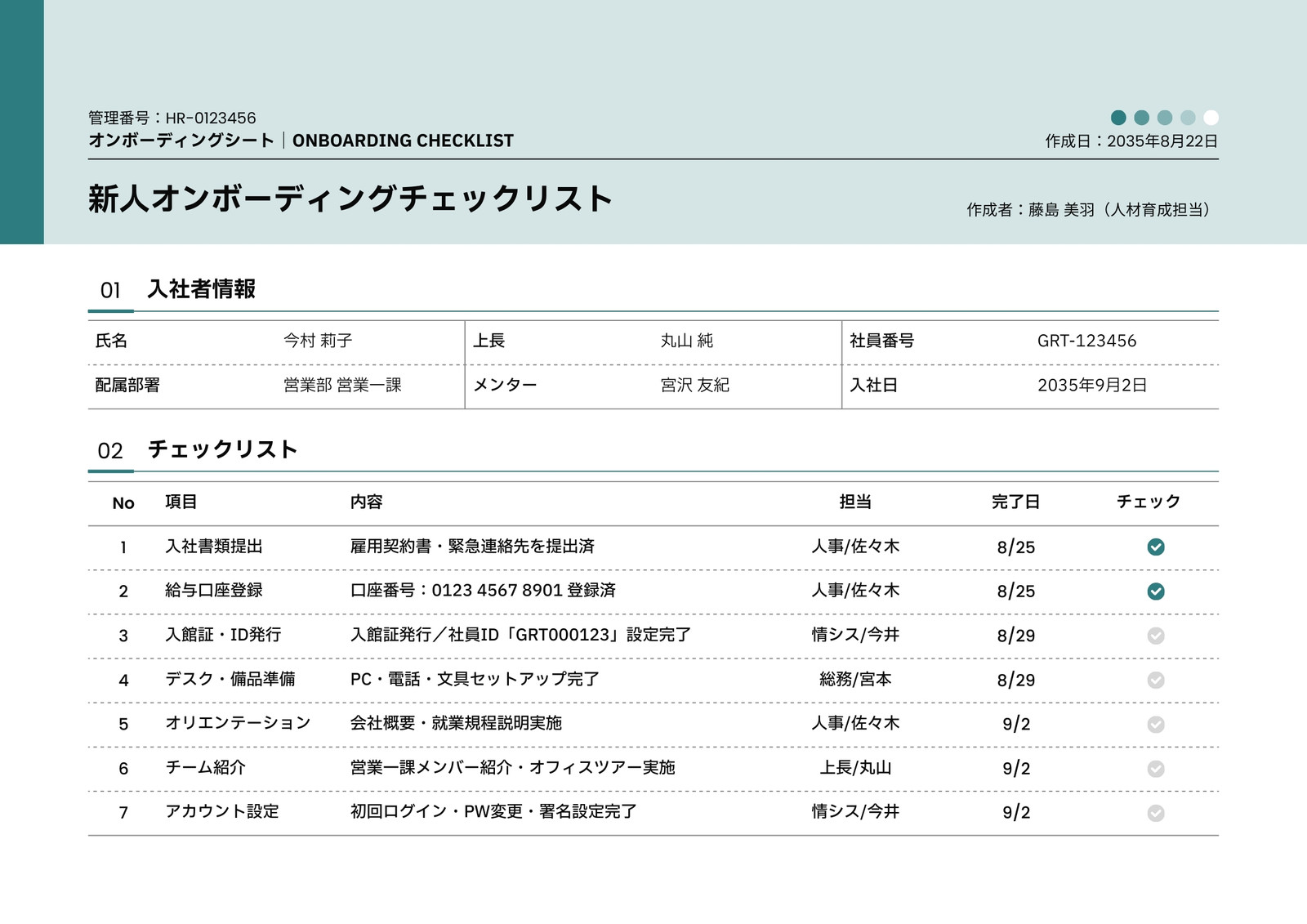Select the アカウント設定 item cell
This screenshot has height=924, width=1307.
222,811
